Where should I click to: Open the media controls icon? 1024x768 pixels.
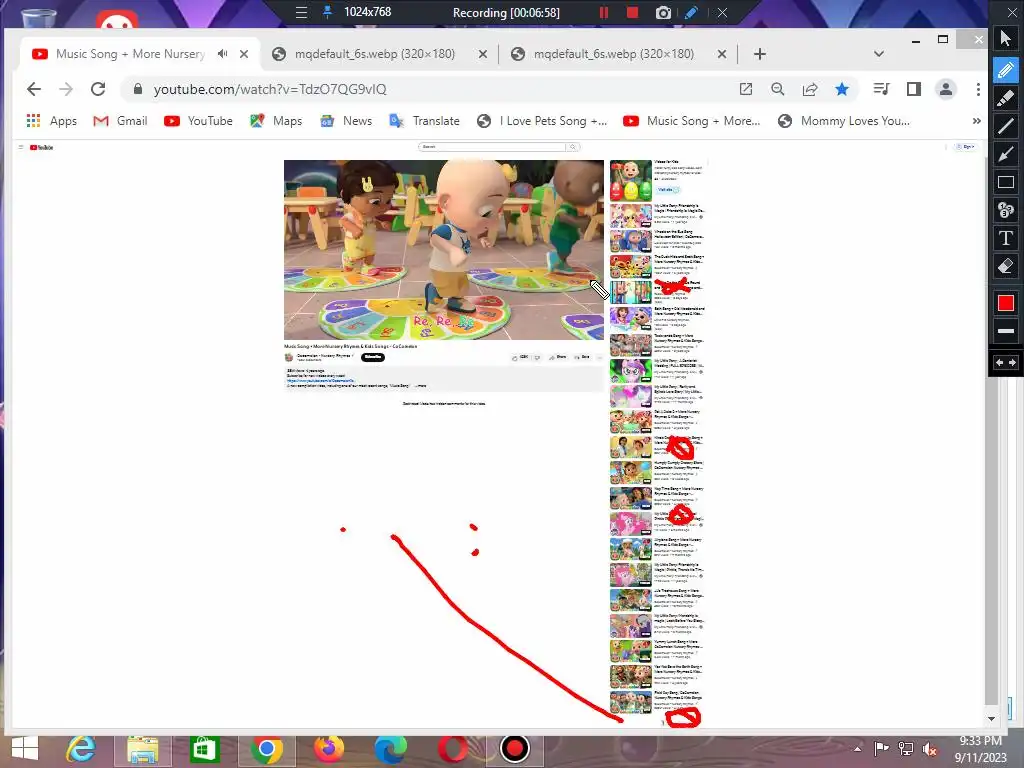pos(881,89)
